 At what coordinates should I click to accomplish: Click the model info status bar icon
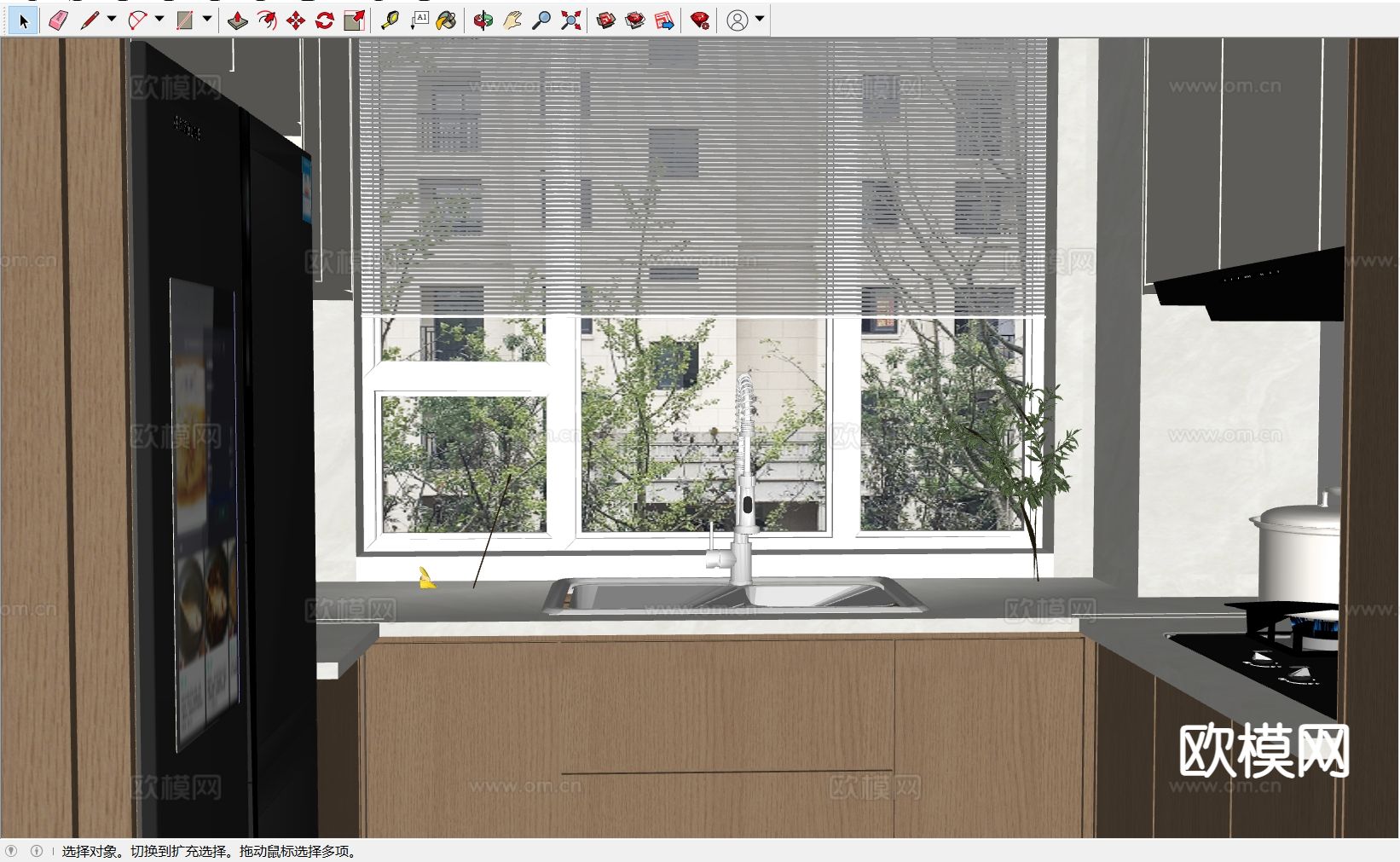pos(36,850)
